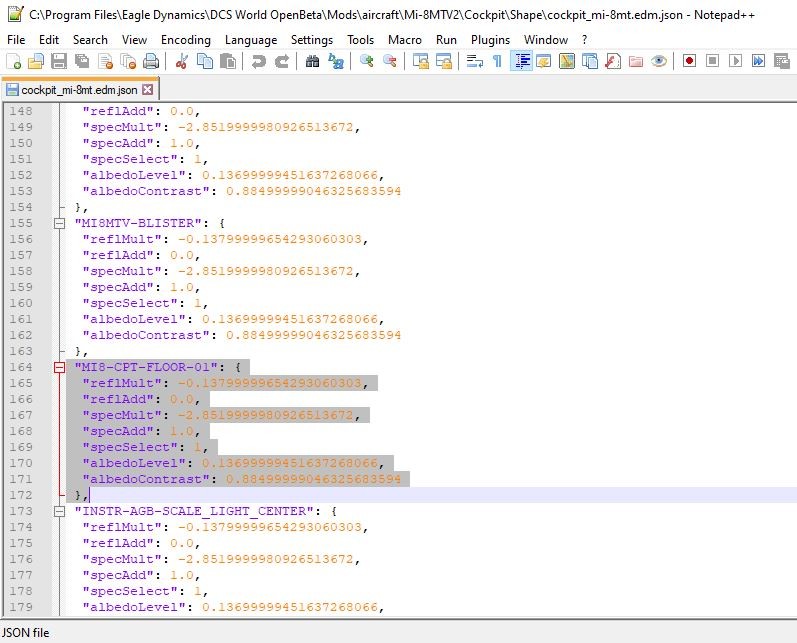This screenshot has height=643, width=797.
Task: Click "specSelect" key on line 160
Action: (130, 303)
